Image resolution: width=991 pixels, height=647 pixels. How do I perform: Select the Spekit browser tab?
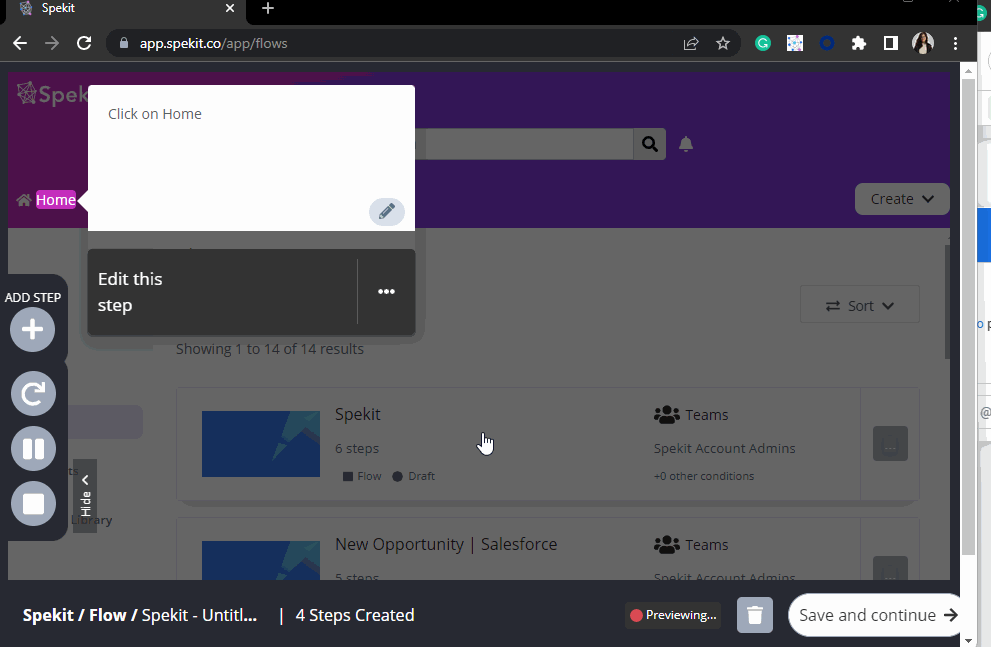(126, 9)
